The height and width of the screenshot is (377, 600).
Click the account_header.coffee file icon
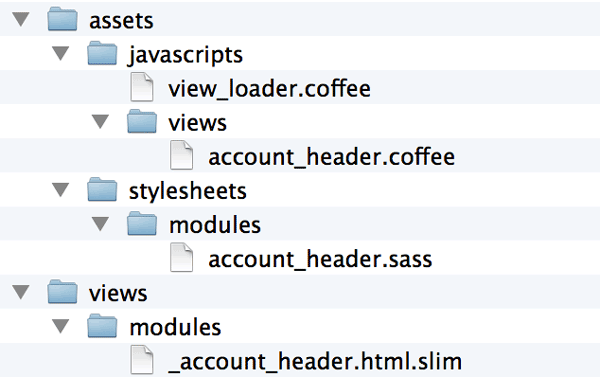[x=181, y=155]
